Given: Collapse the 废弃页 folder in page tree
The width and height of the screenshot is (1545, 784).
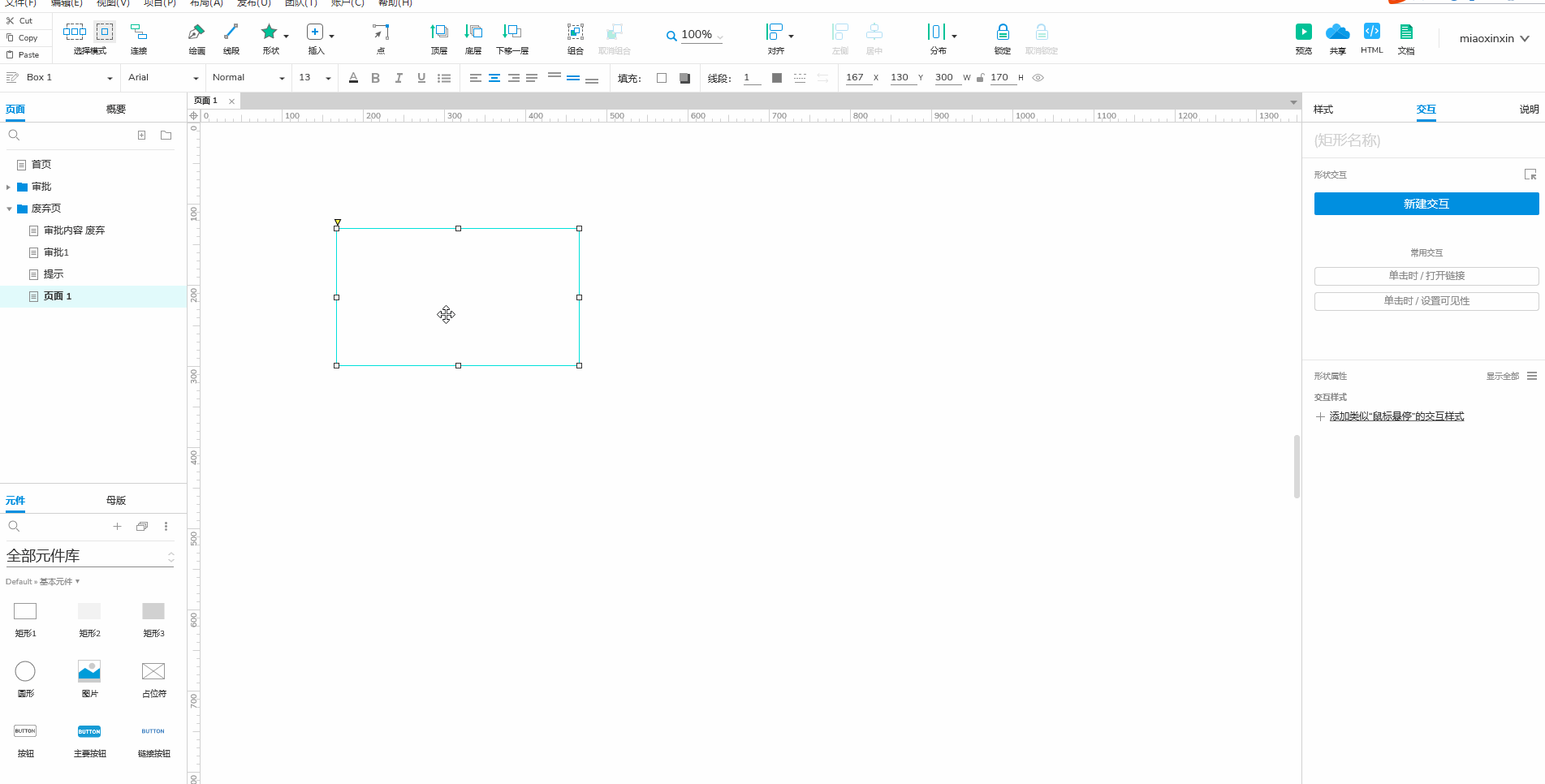Looking at the screenshot, I should (9, 209).
